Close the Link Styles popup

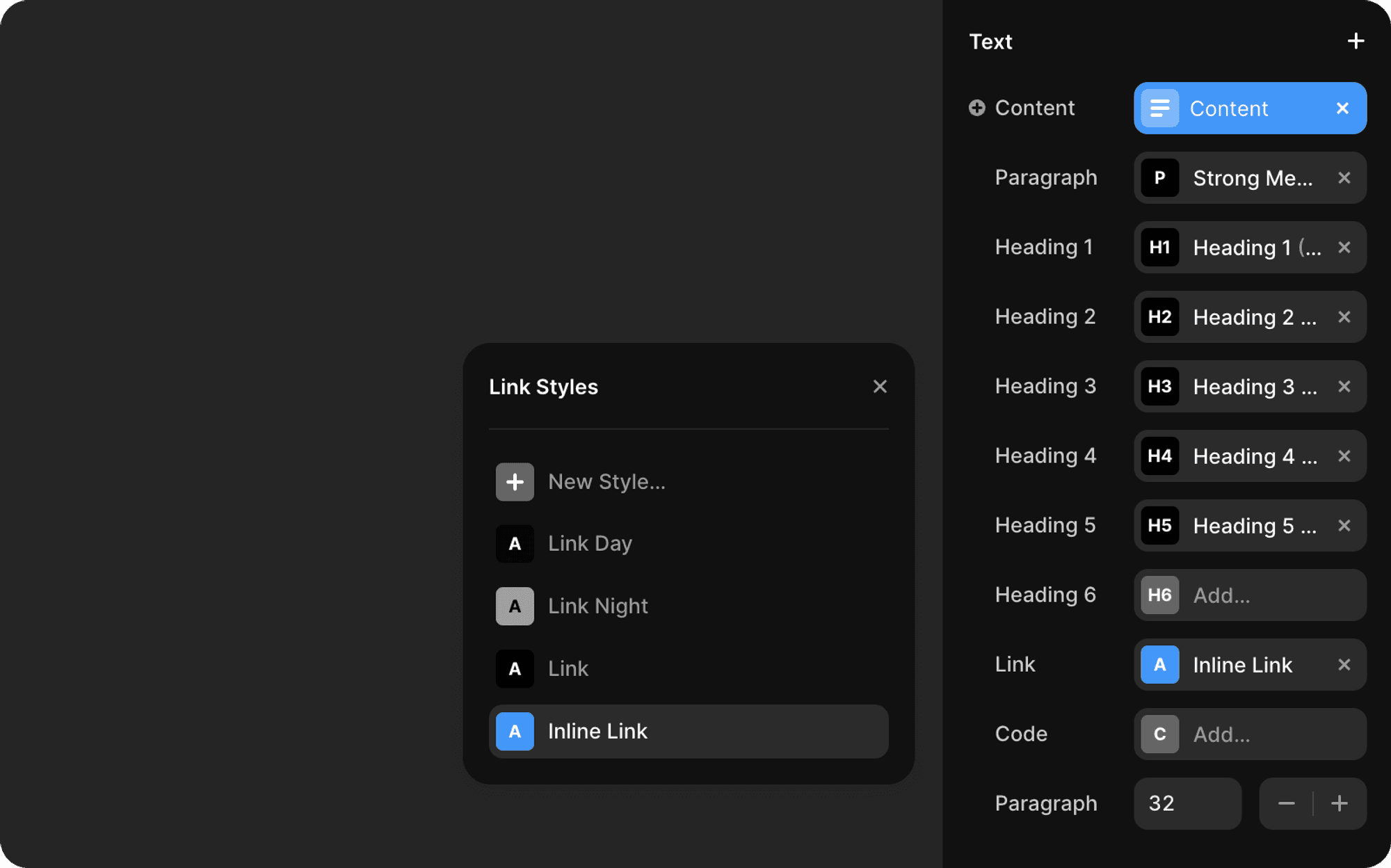tap(880, 387)
